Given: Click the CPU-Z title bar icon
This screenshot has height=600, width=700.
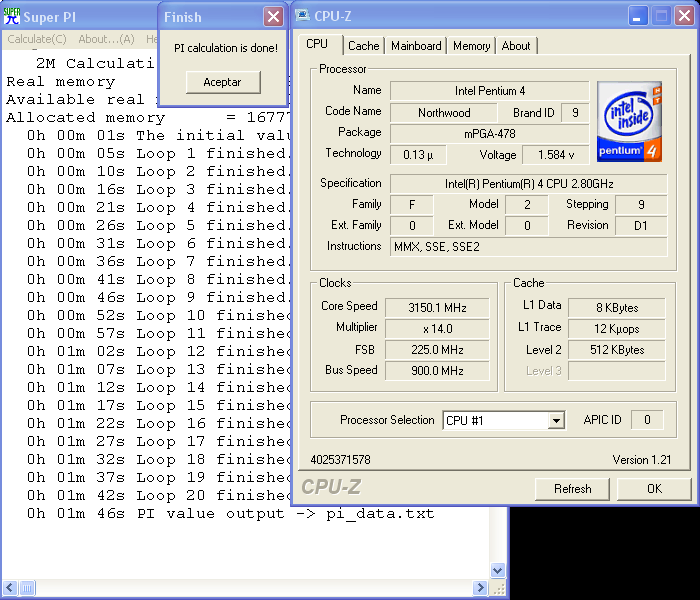Looking at the screenshot, I should [304, 16].
